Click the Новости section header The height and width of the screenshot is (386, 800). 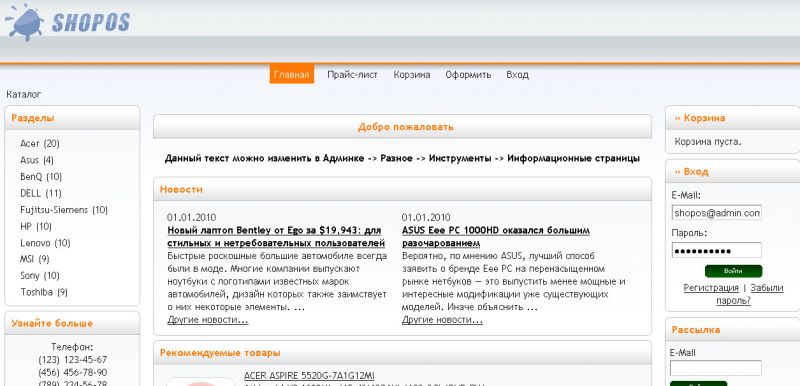tap(403, 189)
